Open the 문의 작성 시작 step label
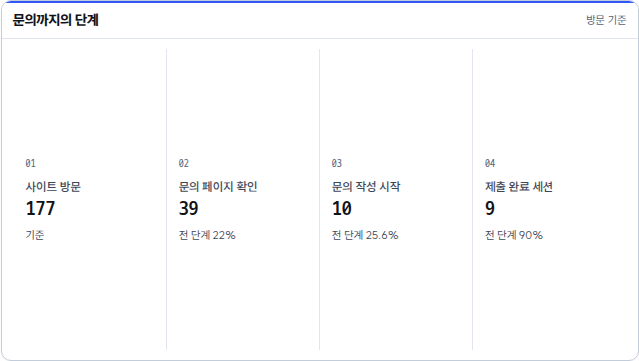639x361 pixels. [366, 187]
